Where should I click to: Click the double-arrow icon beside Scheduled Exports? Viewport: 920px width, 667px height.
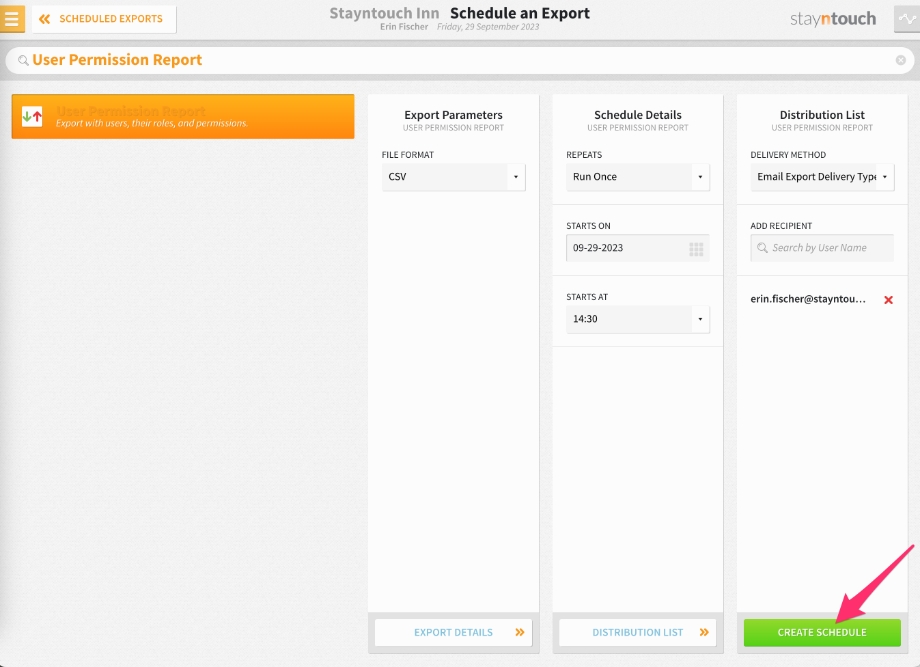(x=45, y=19)
